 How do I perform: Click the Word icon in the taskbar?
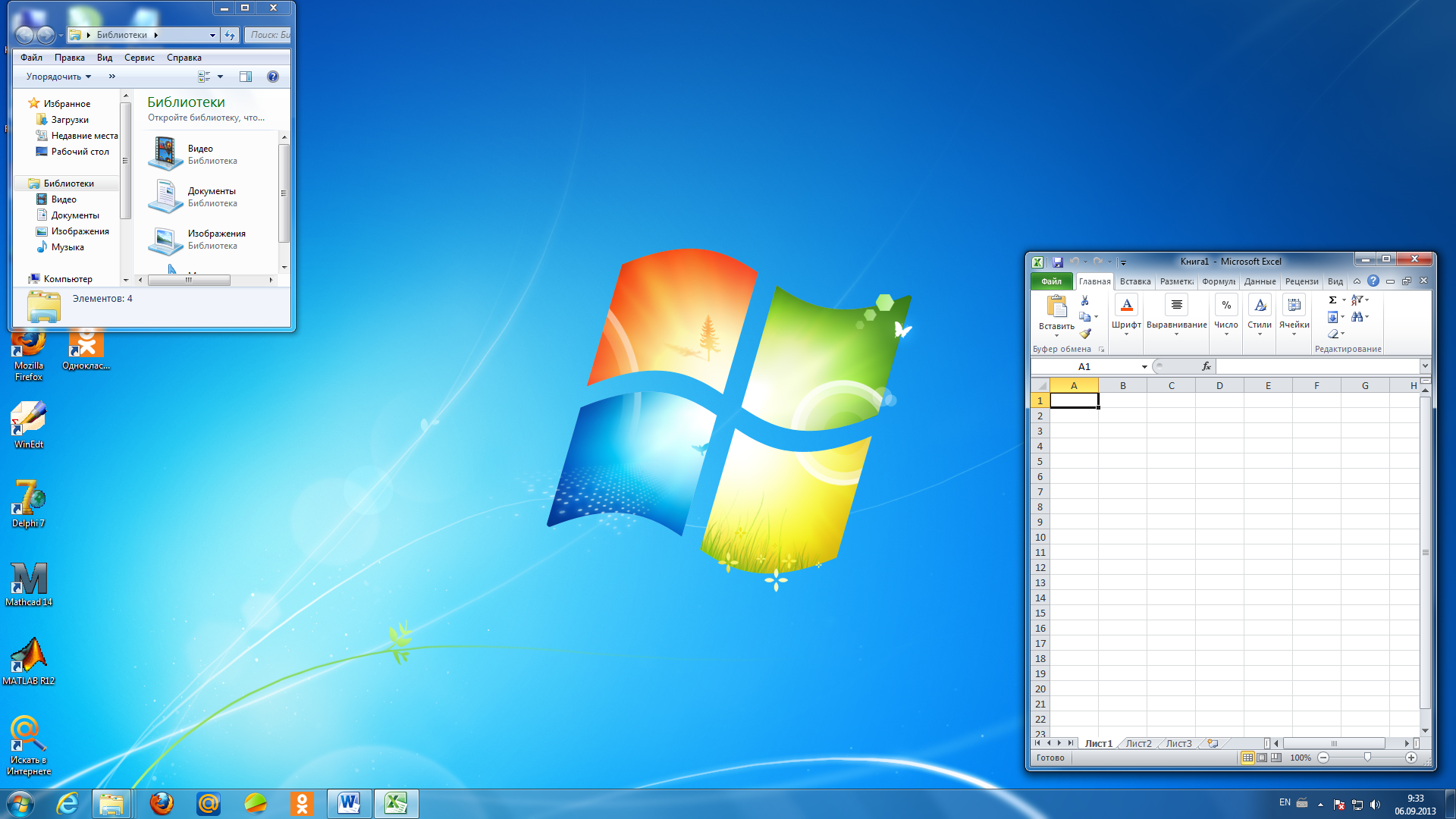tap(349, 804)
